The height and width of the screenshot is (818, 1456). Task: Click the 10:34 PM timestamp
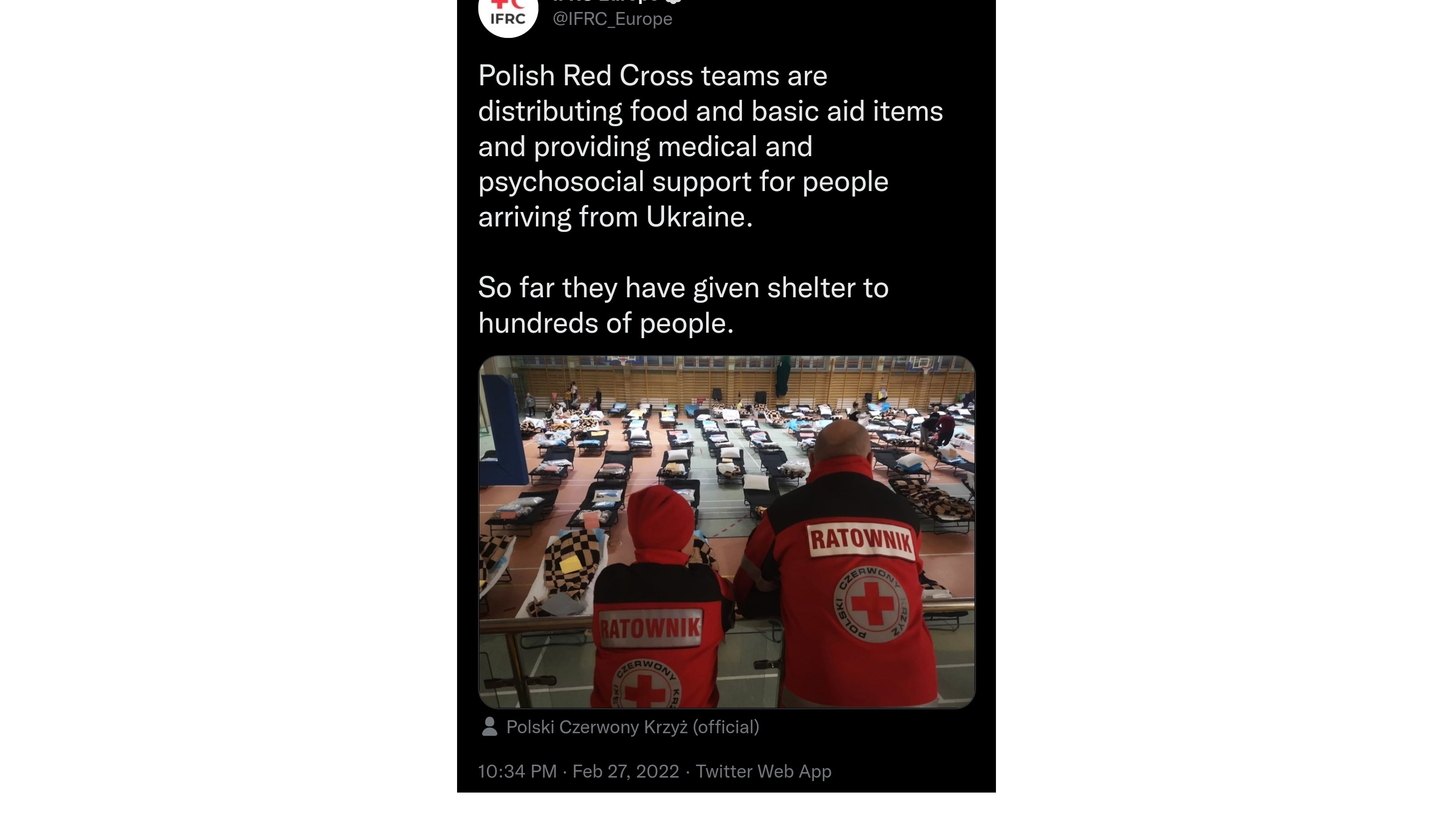pyautogui.click(x=517, y=772)
